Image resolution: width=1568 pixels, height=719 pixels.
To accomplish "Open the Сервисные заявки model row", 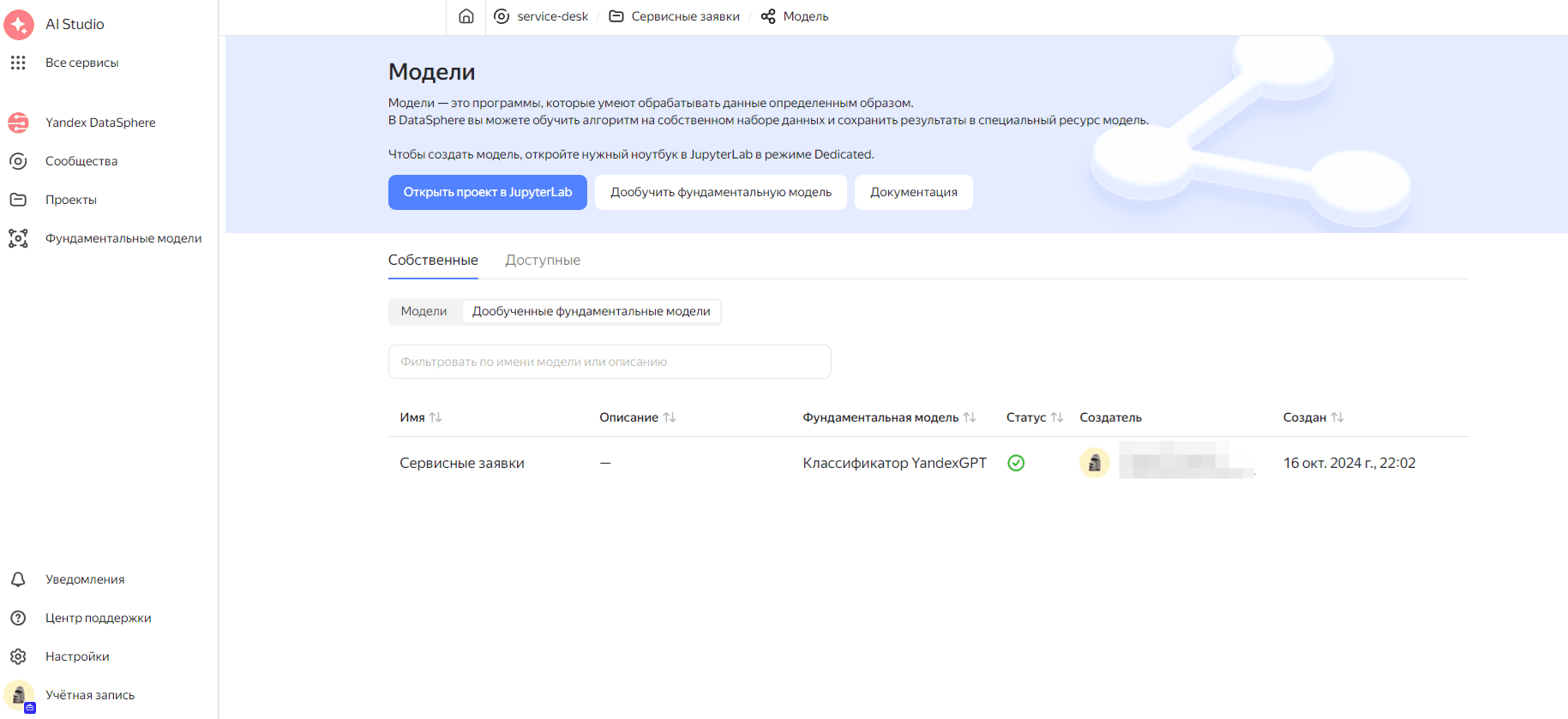I will pyautogui.click(x=928, y=463).
